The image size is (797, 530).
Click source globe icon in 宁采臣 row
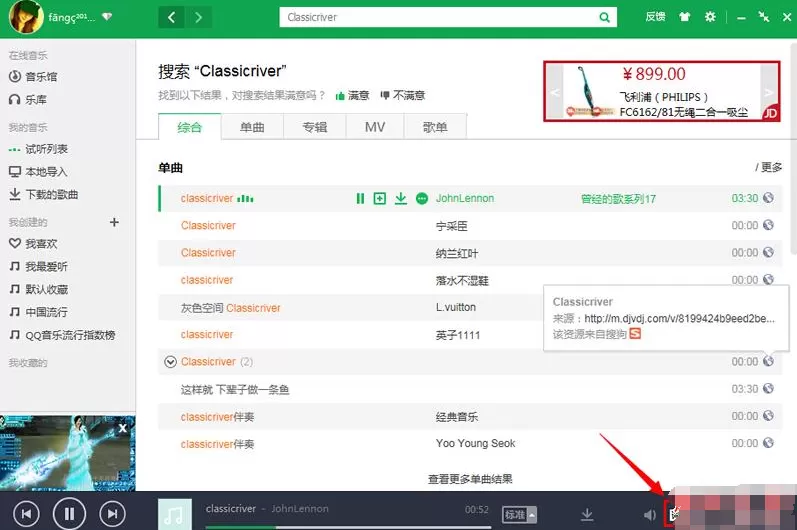768,225
